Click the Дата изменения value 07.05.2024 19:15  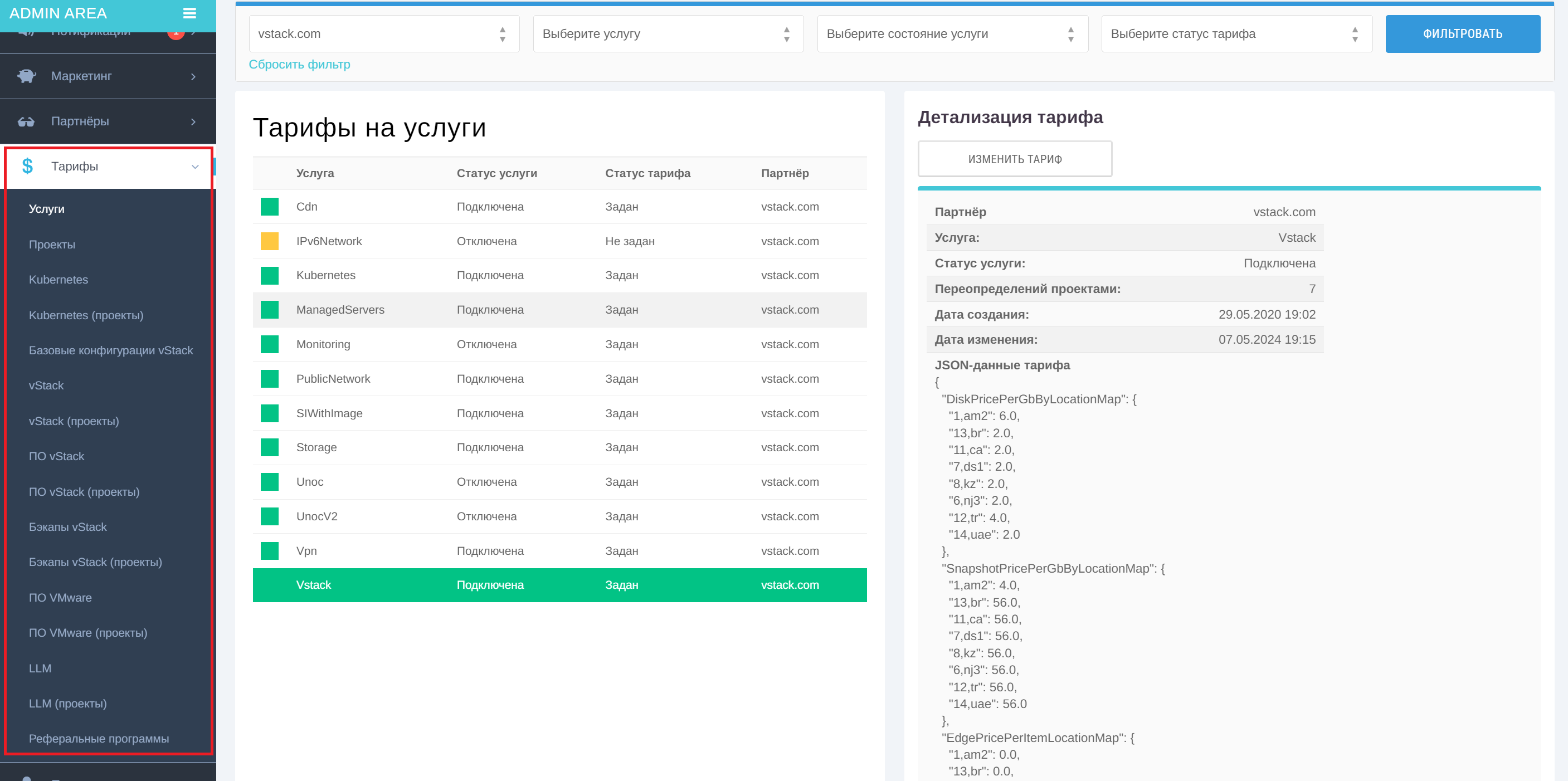point(1267,340)
